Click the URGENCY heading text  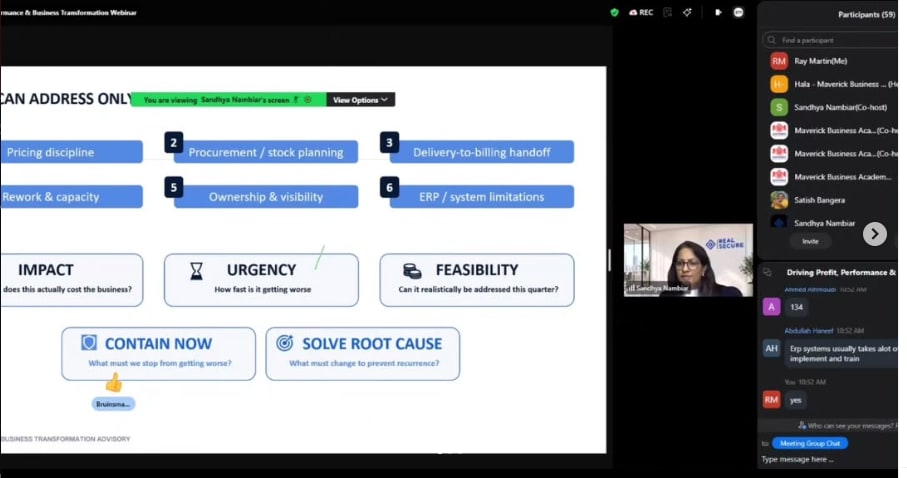pyautogui.click(x=261, y=270)
